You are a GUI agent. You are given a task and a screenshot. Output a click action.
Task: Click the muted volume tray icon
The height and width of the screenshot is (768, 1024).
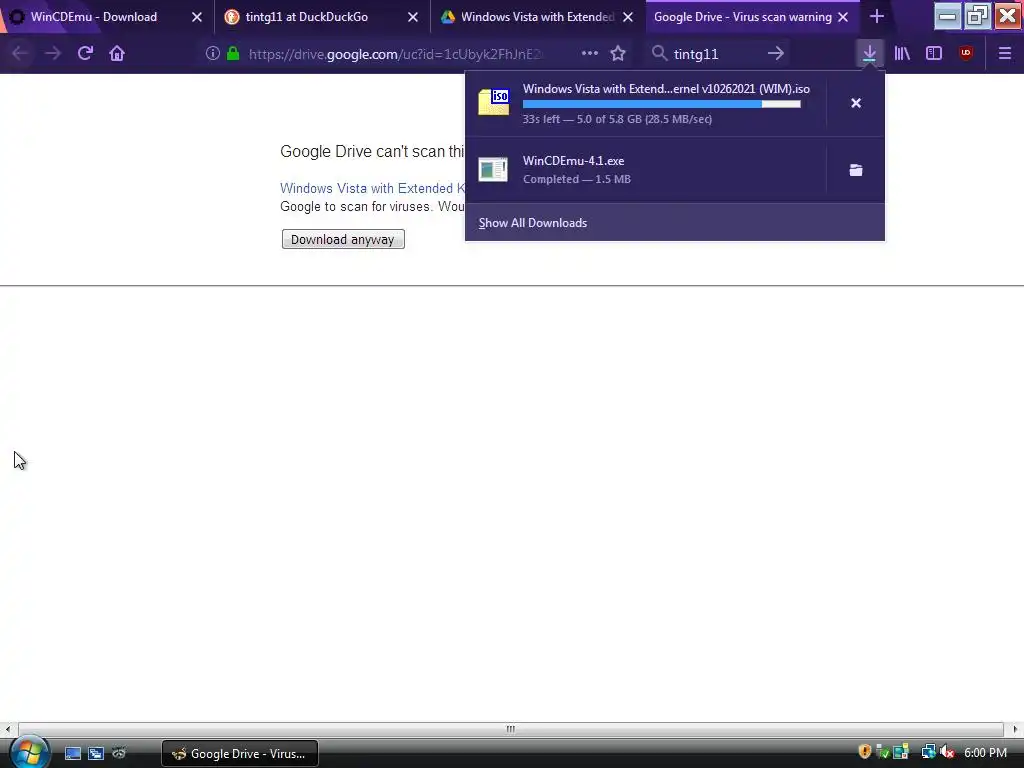(947, 752)
